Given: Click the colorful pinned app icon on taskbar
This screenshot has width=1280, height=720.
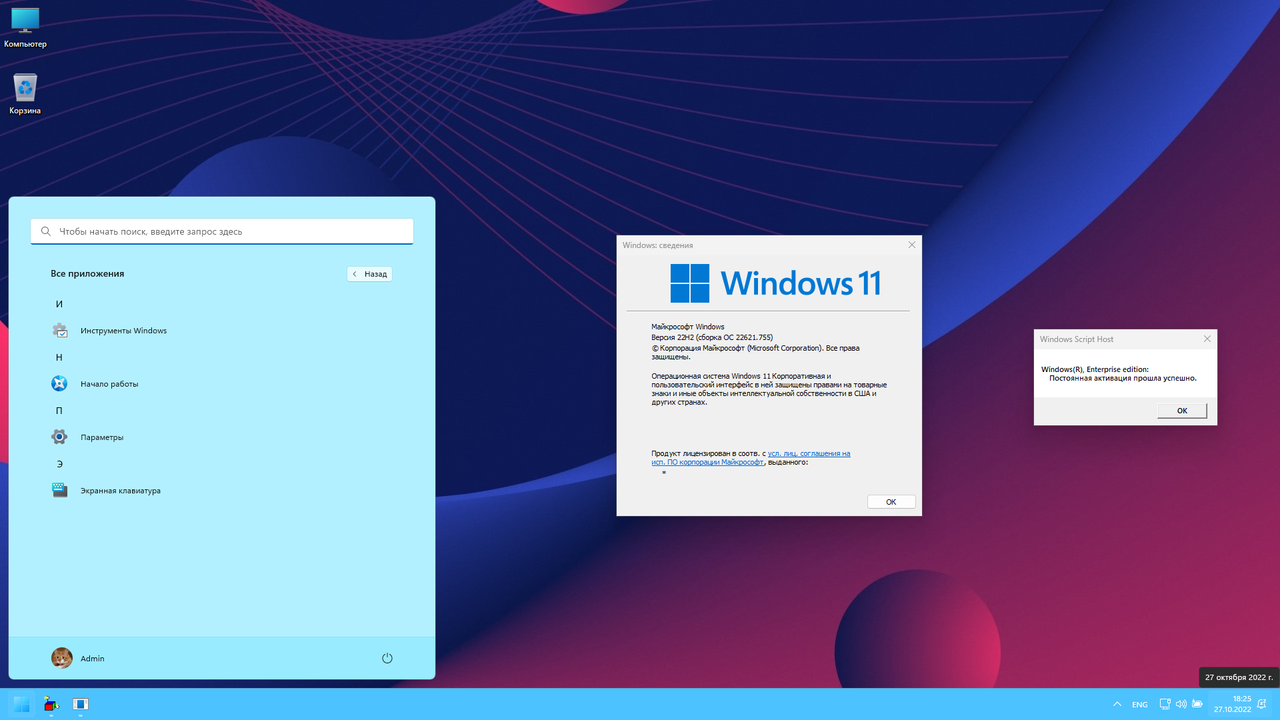Looking at the screenshot, I should point(51,704).
